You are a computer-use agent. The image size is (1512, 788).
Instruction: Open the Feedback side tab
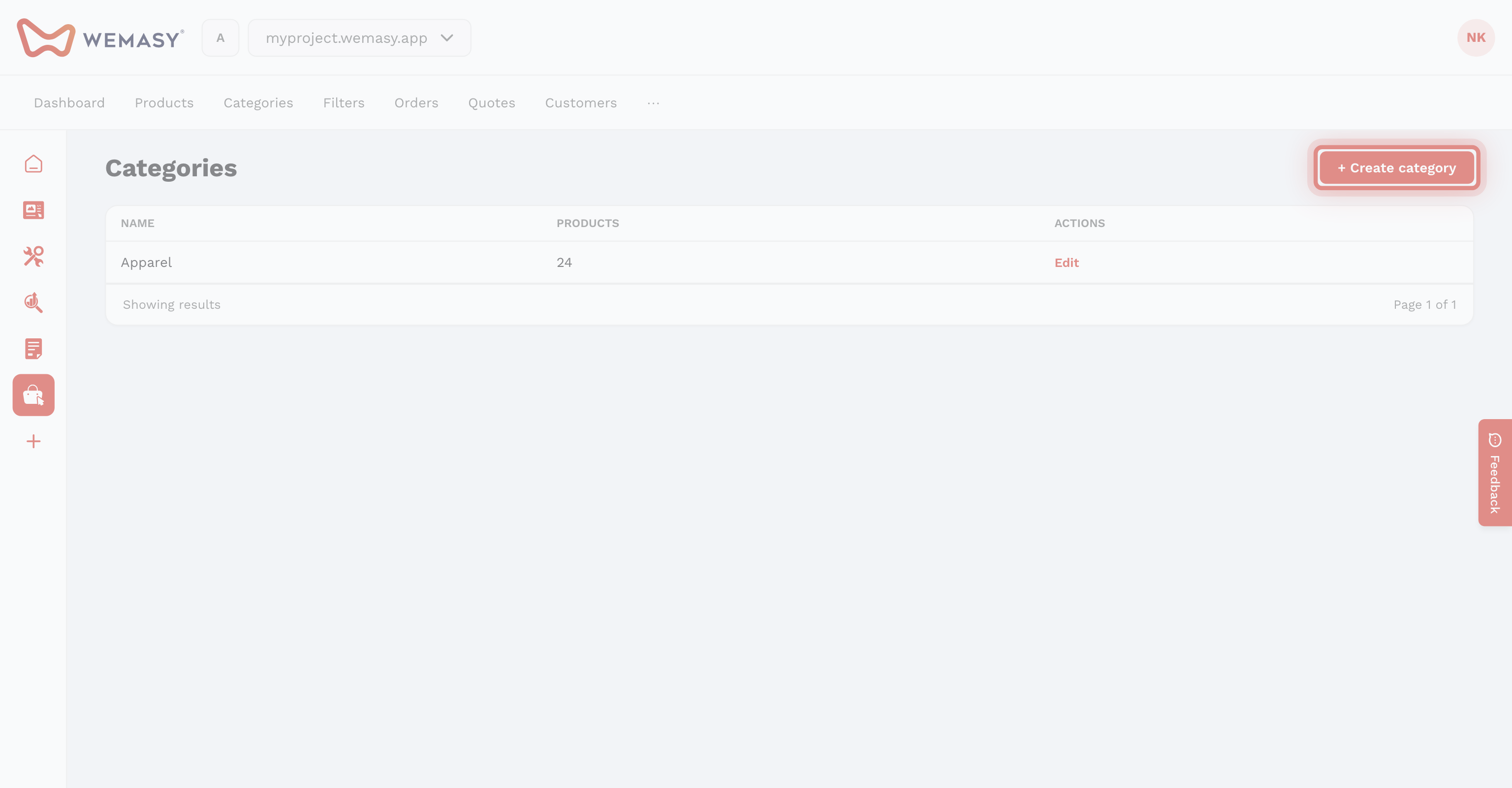point(1494,472)
